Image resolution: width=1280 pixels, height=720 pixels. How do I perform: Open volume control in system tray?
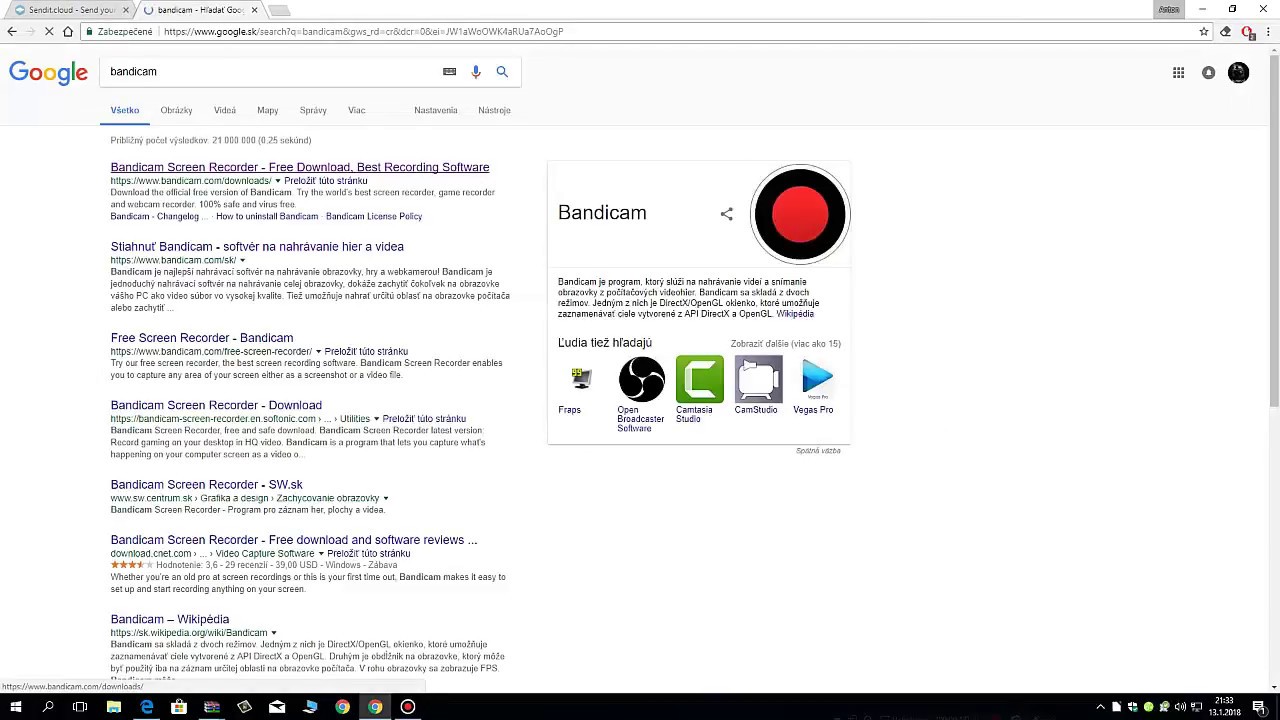point(1180,707)
